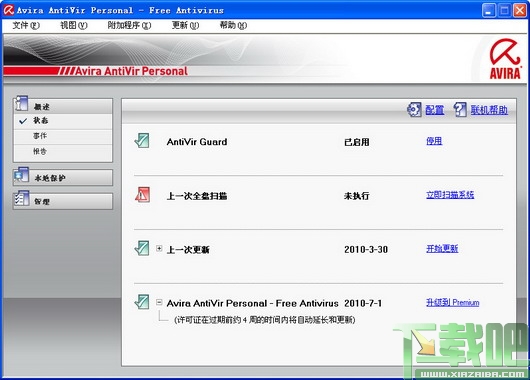Screen dimensions: 530x380
Task: Expand the 上一次更新 plus box
Action: [x=159, y=248]
